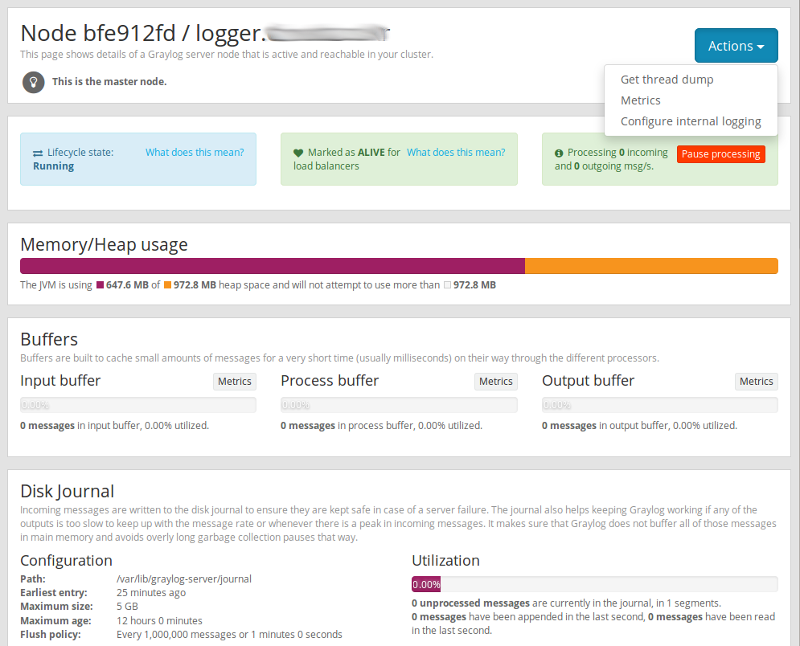Image resolution: width=800 pixels, height=646 pixels.
Task: Select Configure internal logging option
Action: [x=690, y=121]
